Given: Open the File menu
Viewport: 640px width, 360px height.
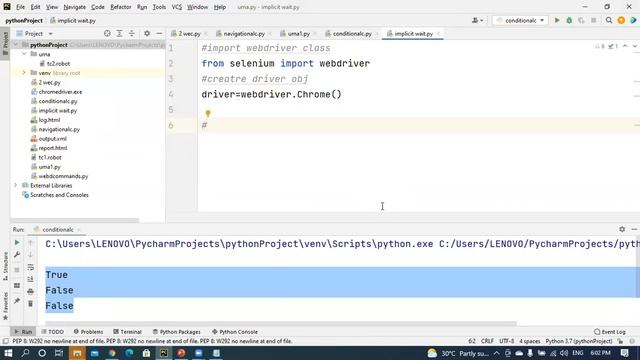Looking at the screenshot, I should pyautogui.click(x=20, y=7).
